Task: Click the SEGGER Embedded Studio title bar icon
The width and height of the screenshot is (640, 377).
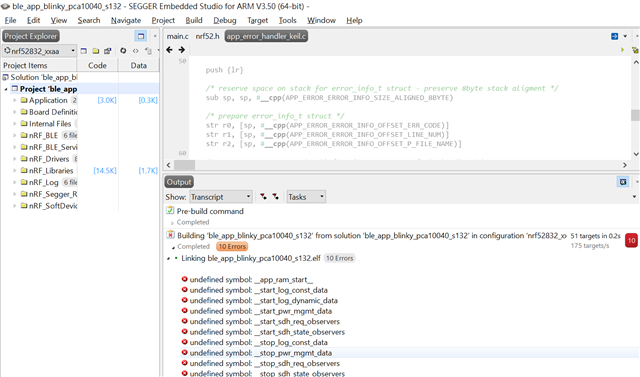Action: tap(5, 6)
